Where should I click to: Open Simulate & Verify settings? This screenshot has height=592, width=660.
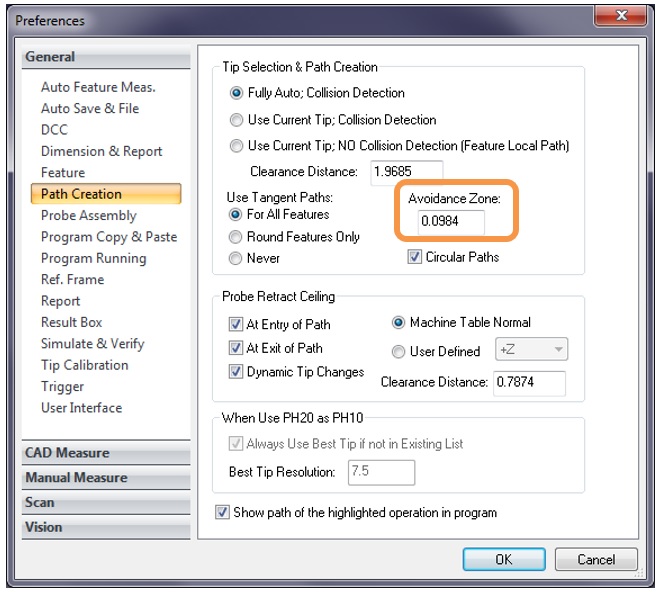point(93,344)
